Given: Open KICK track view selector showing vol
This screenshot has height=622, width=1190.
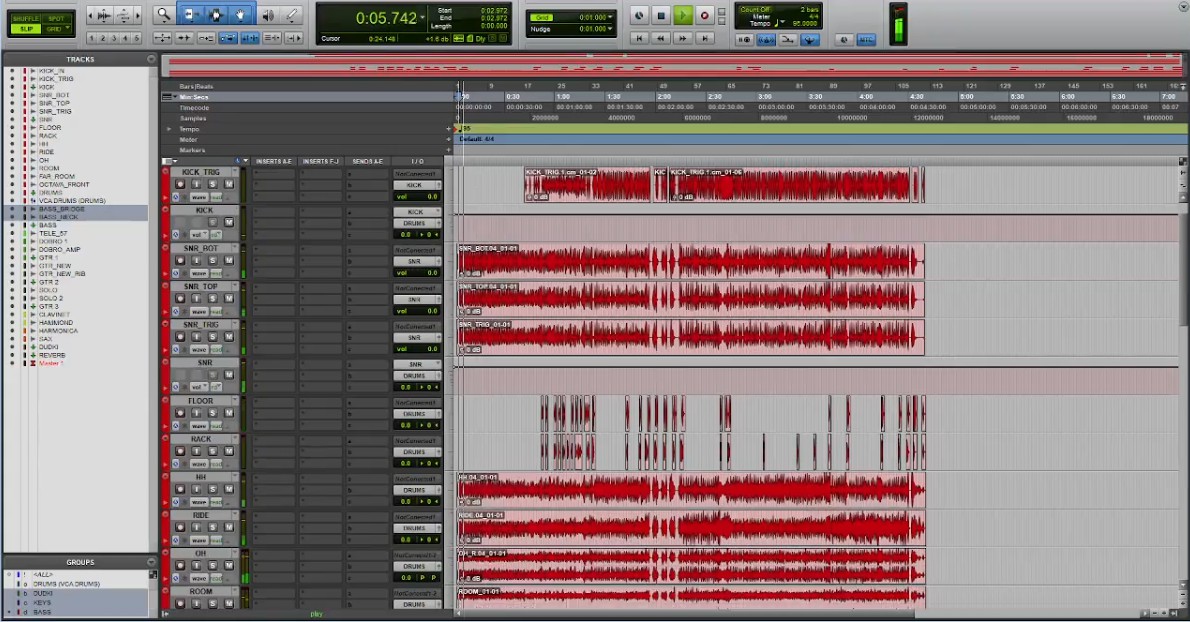Looking at the screenshot, I should 199,234.
